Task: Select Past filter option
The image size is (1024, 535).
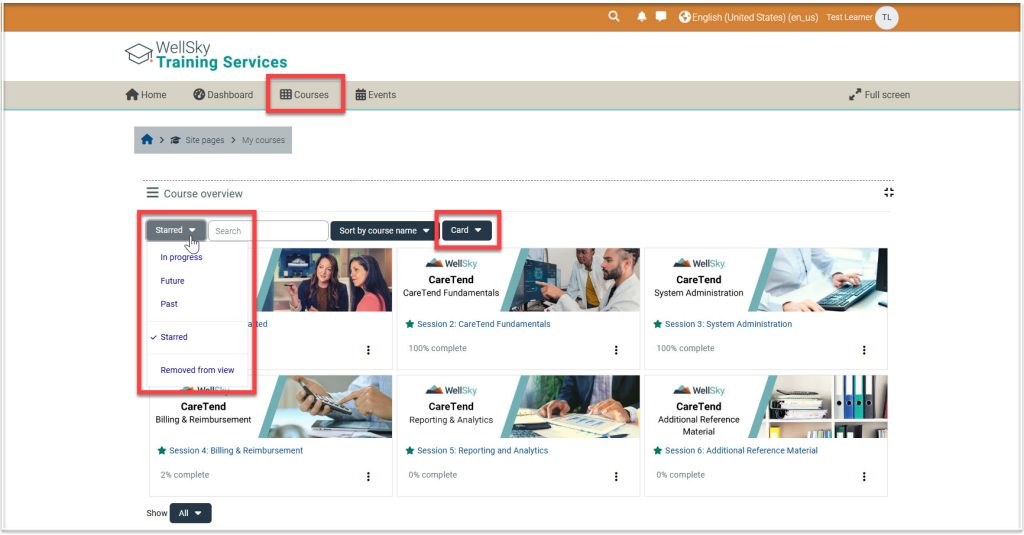Action: click(169, 304)
